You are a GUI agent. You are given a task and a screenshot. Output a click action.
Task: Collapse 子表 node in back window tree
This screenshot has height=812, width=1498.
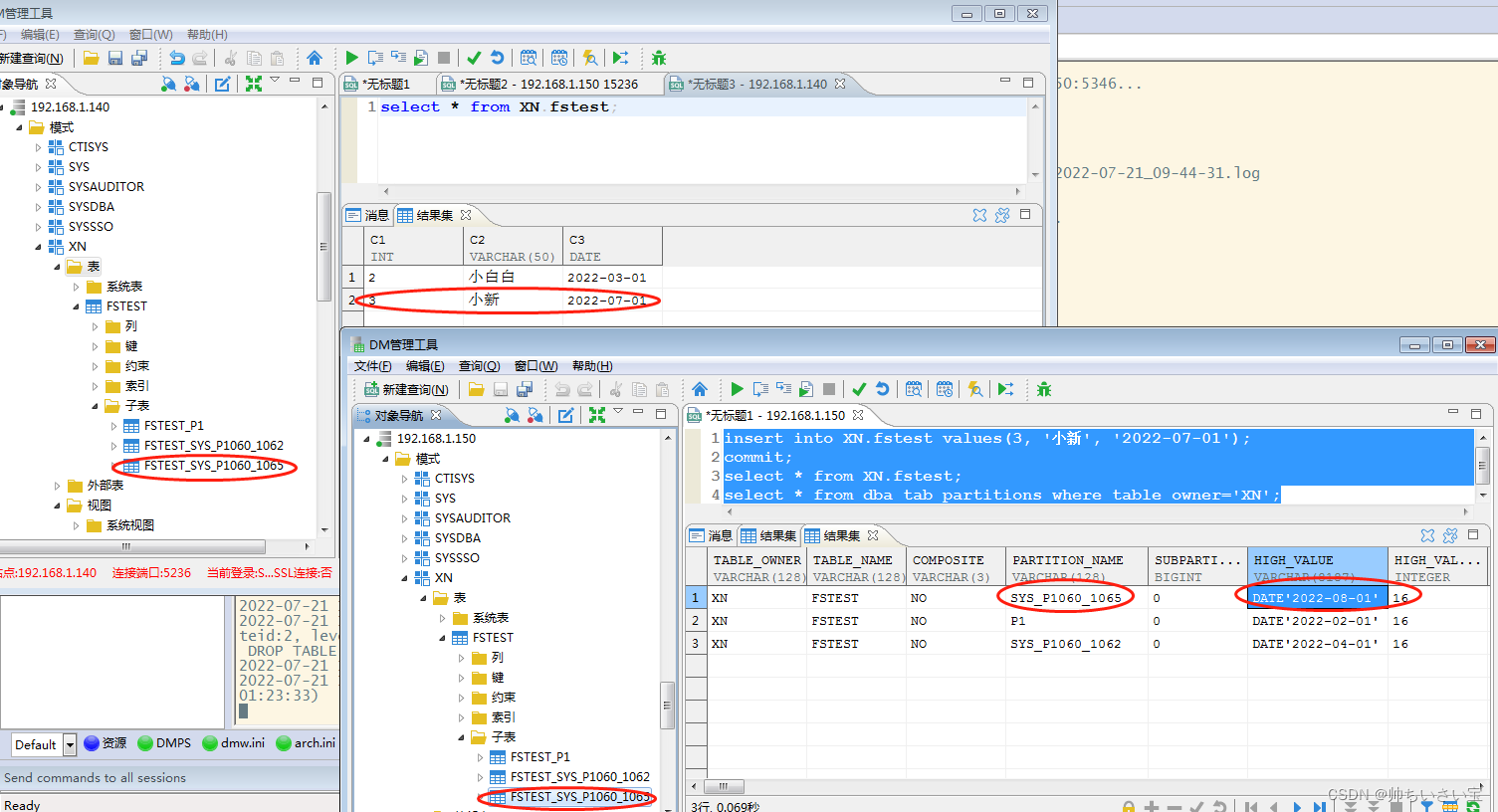pyautogui.click(x=95, y=406)
